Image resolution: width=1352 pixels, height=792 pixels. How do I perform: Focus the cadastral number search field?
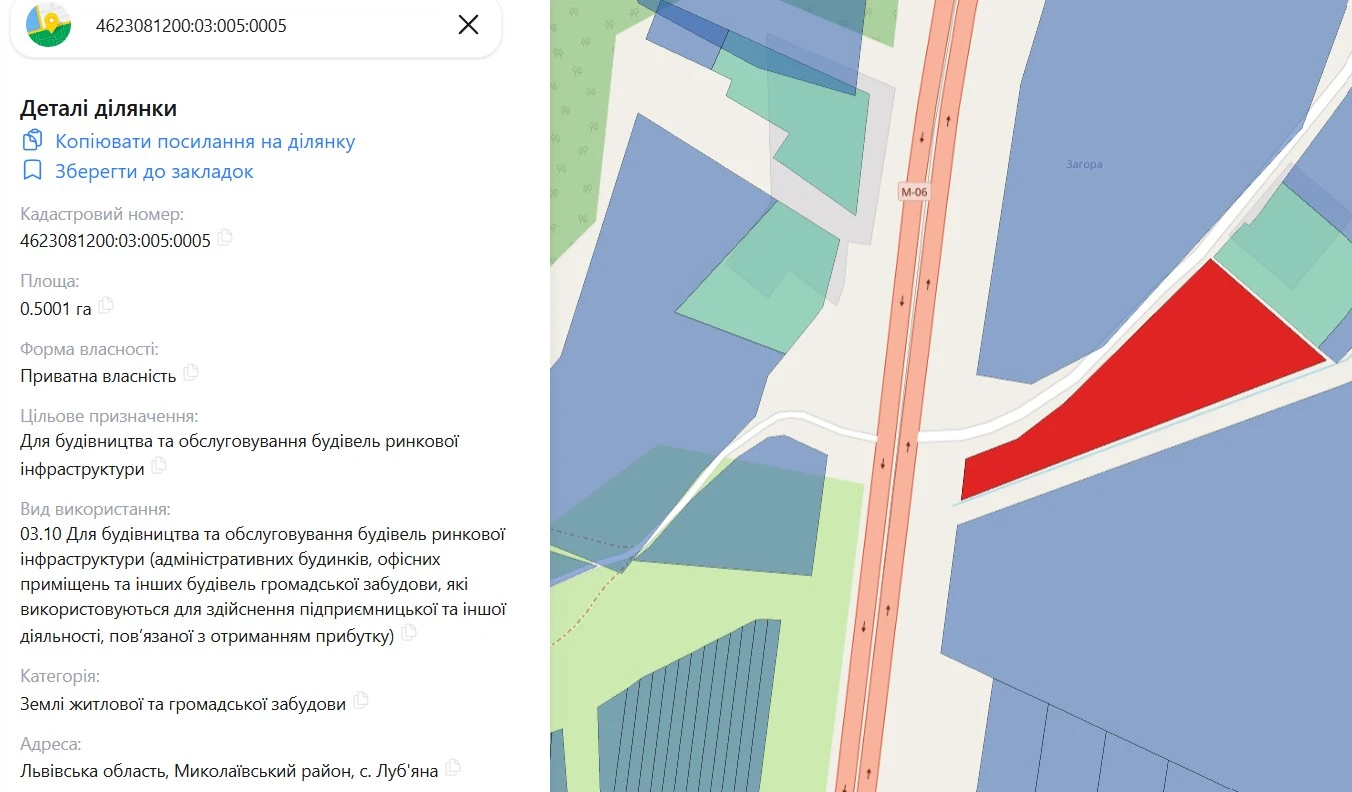pos(266,26)
